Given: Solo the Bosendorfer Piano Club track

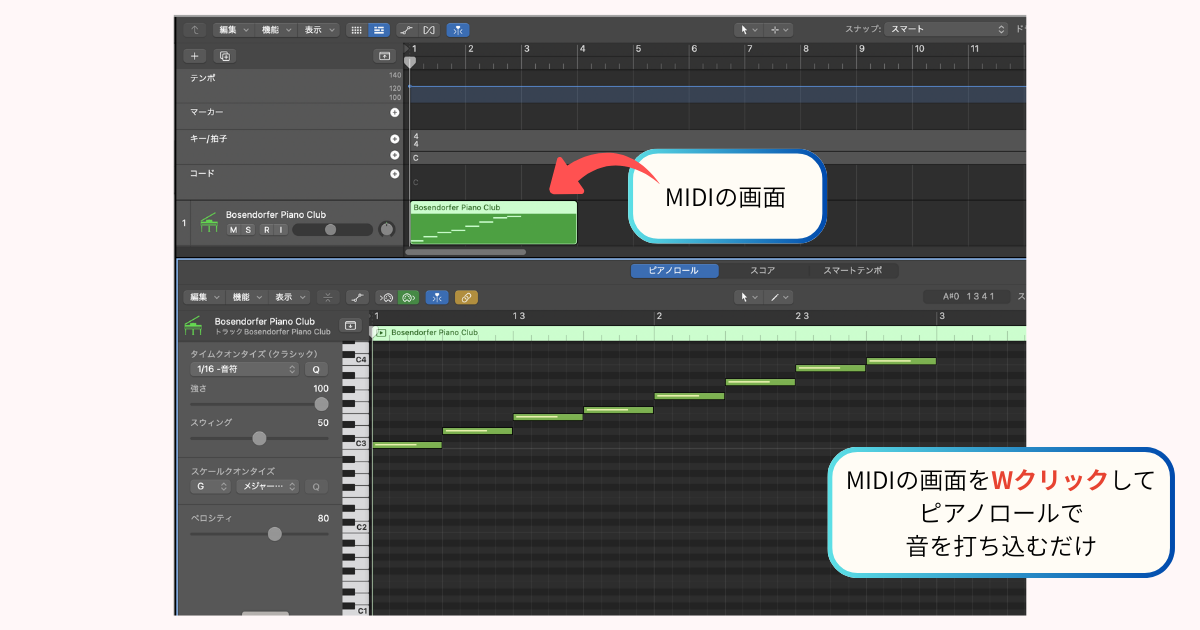Looking at the screenshot, I should tap(248, 230).
